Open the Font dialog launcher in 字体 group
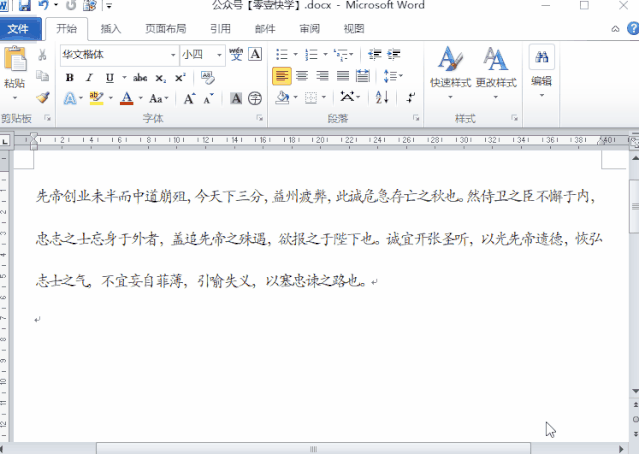Viewport: 639px width, 454px height. (261, 118)
